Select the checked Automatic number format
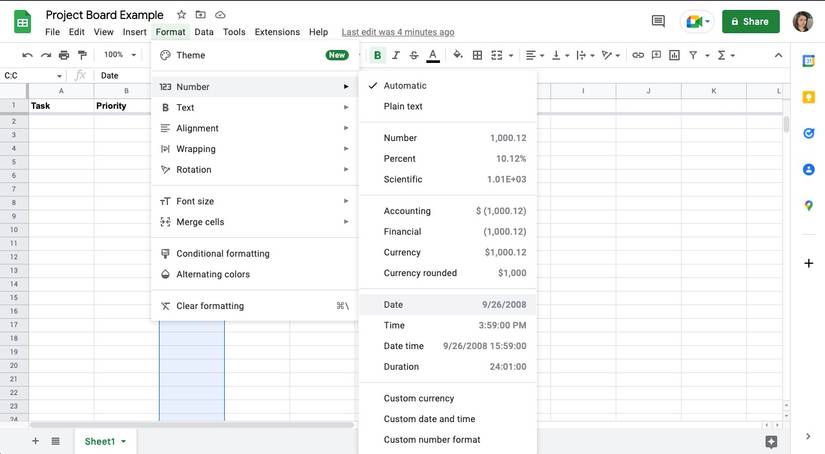 tap(448, 86)
